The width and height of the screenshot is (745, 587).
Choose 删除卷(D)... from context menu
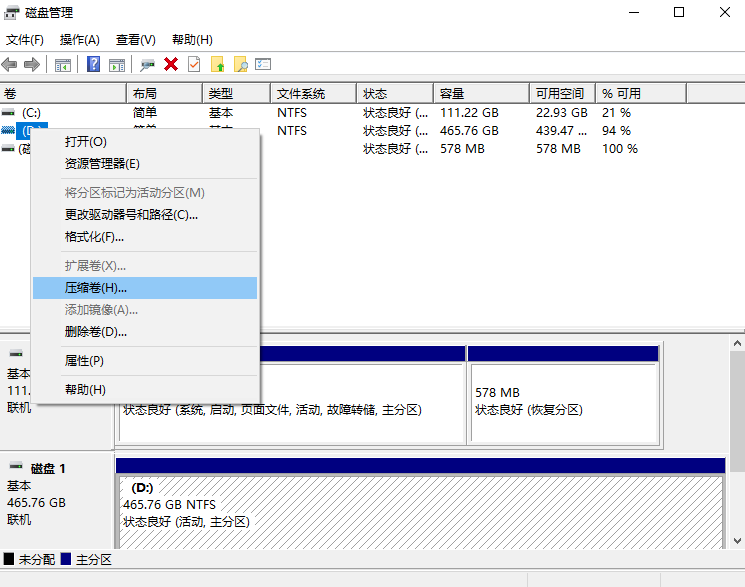coord(96,332)
